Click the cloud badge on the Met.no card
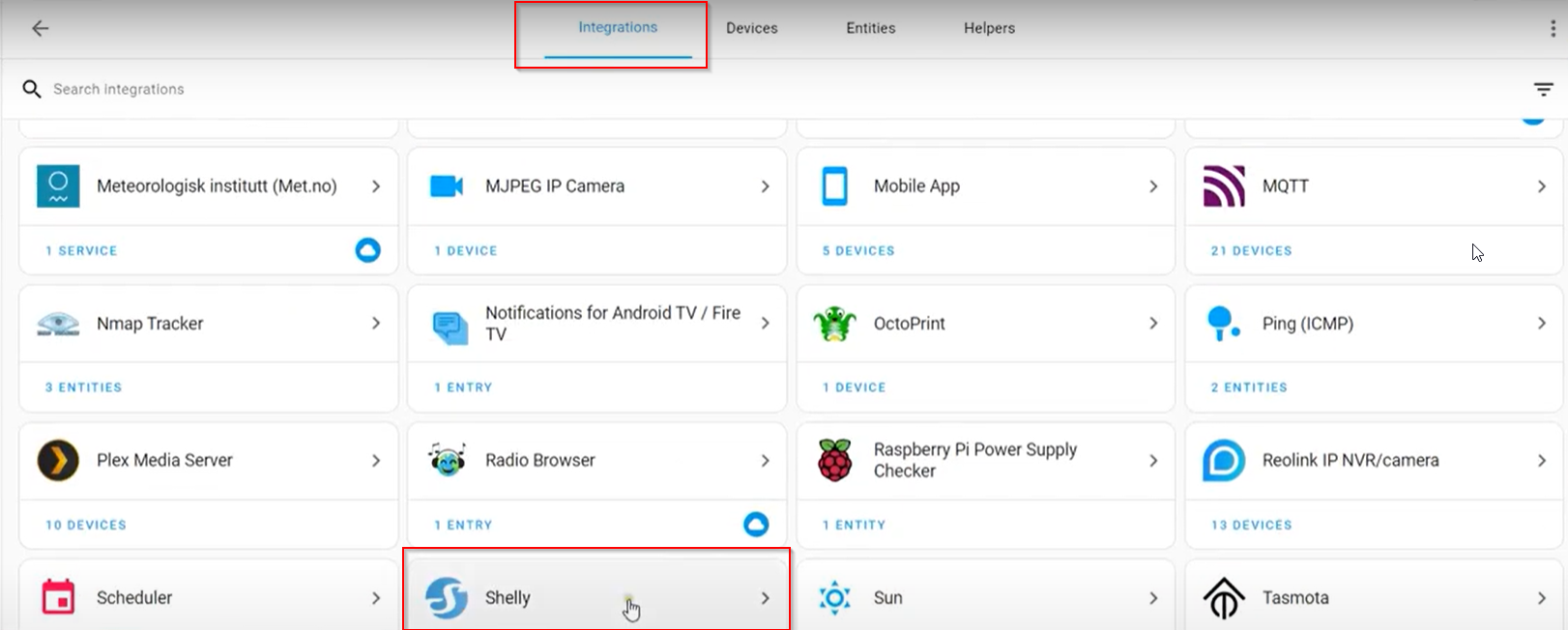1568x630 pixels. pyautogui.click(x=367, y=250)
